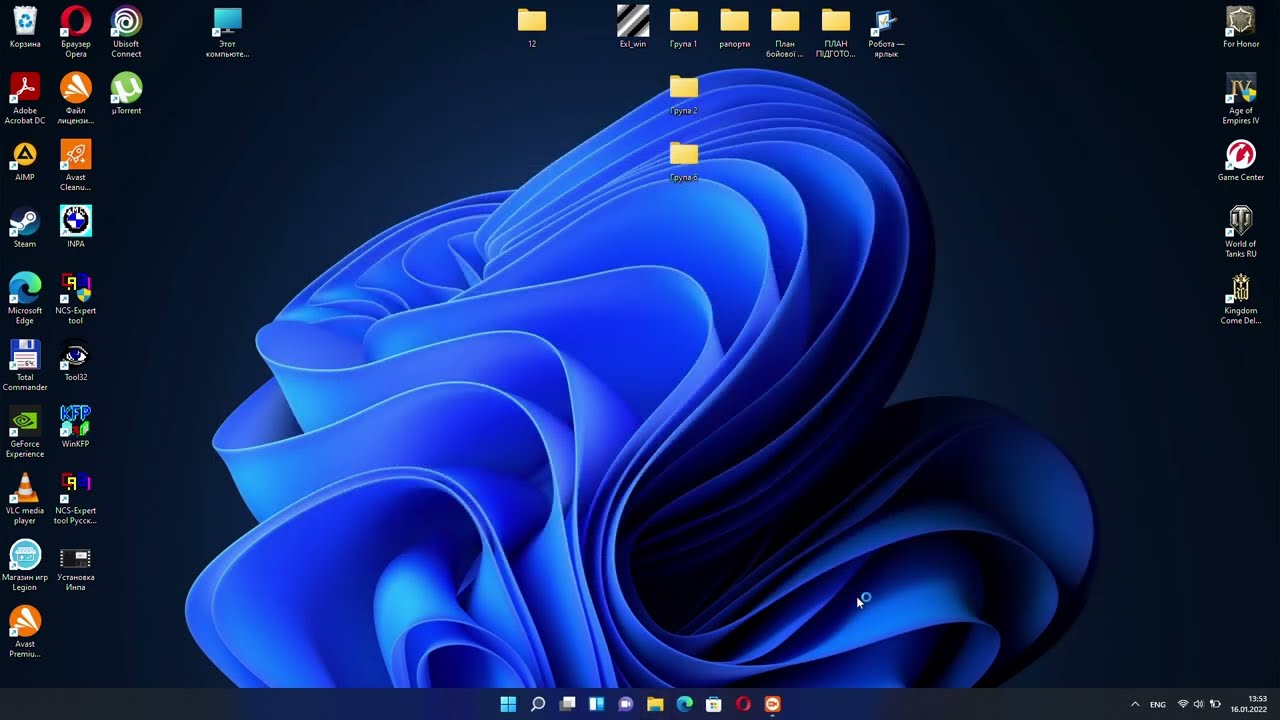
Task: Open the INPA BMW shortcut
Action: point(76,227)
